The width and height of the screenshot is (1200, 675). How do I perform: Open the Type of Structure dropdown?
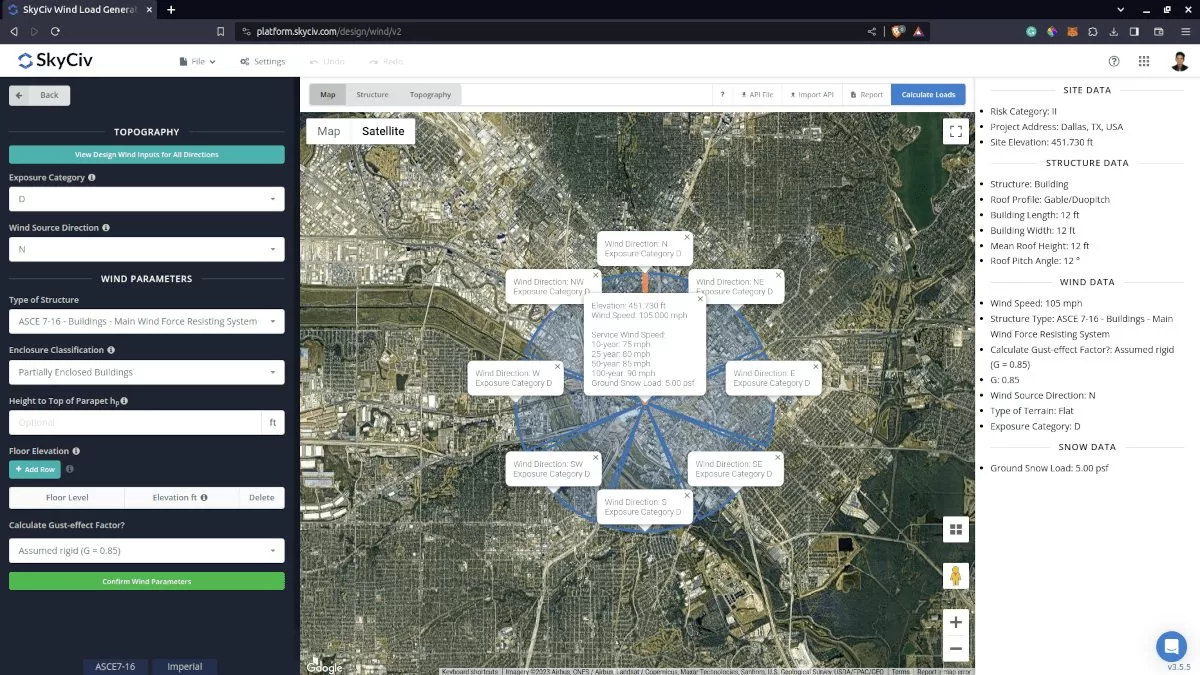146,321
